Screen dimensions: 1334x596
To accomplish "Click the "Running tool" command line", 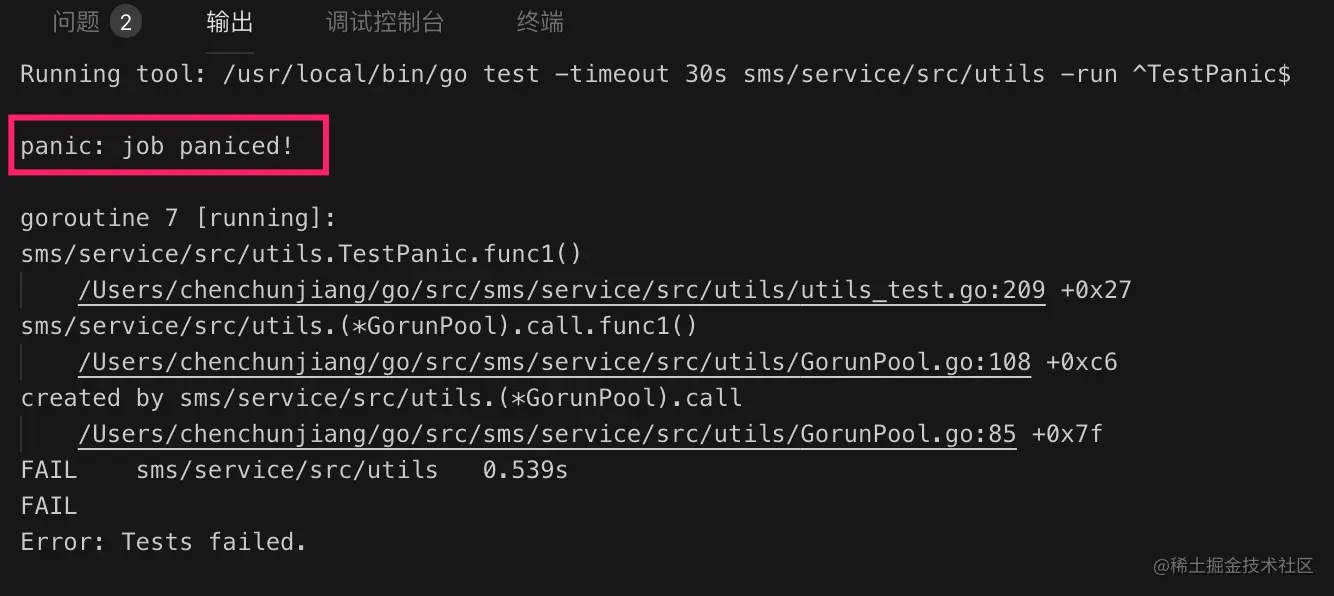I will (x=655, y=74).
